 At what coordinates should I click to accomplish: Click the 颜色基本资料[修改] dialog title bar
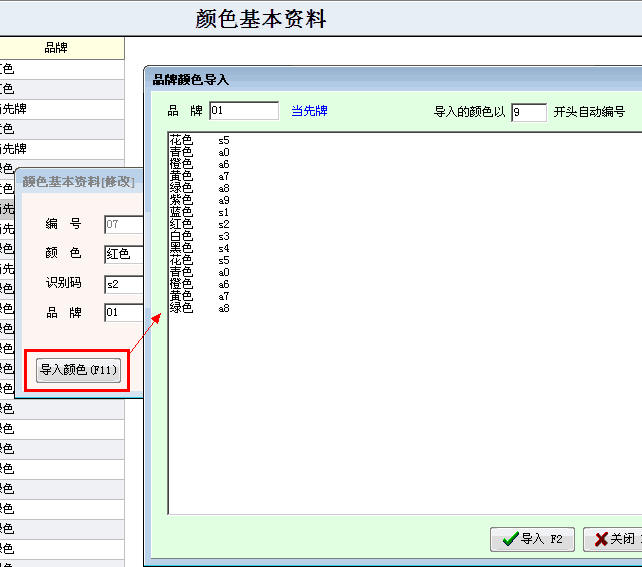tap(79, 181)
